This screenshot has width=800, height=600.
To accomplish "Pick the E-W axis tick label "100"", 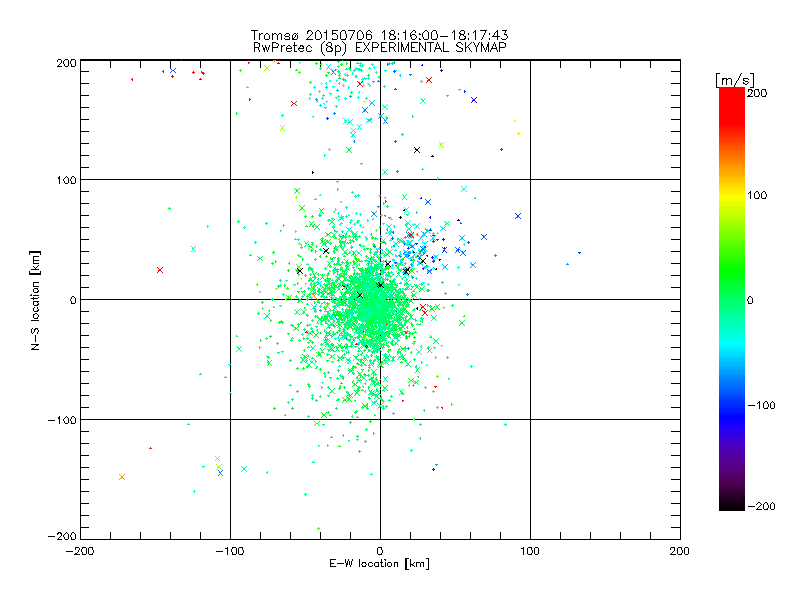I will click(x=530, y=551).
